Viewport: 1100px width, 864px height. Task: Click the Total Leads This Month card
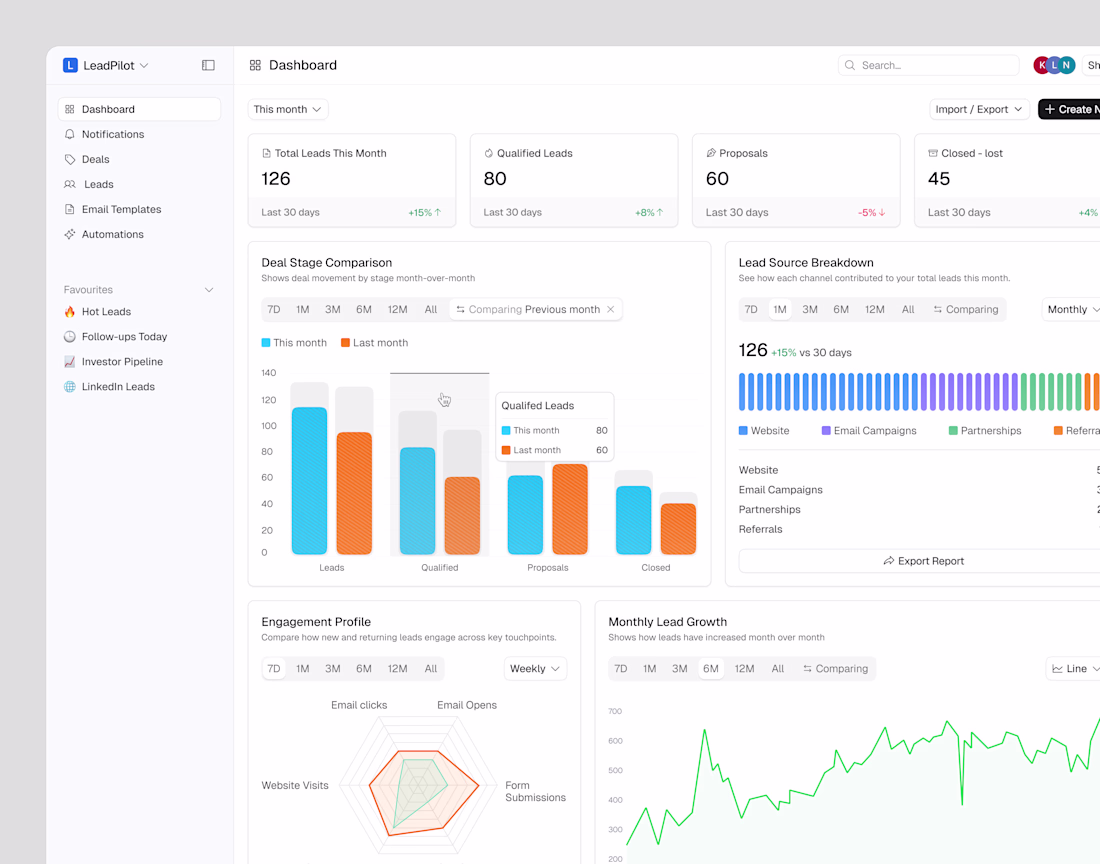(352, 180)
